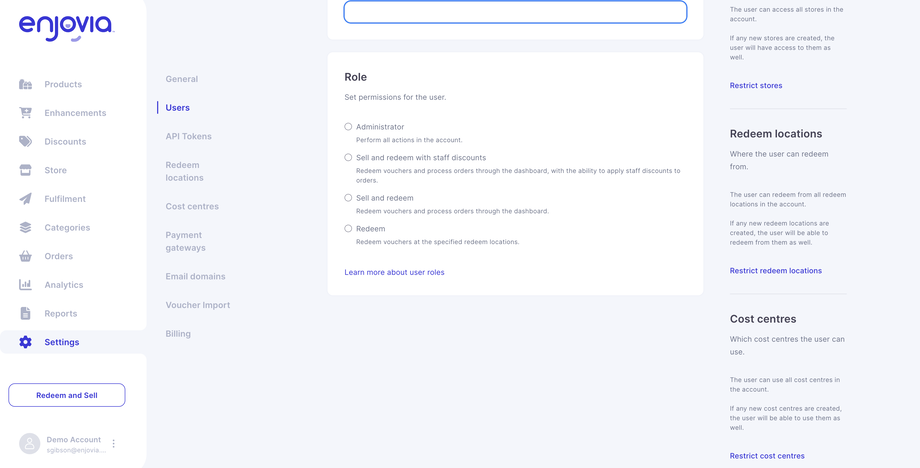
Task: Click the Discounts tag icon
Action: 26,141
